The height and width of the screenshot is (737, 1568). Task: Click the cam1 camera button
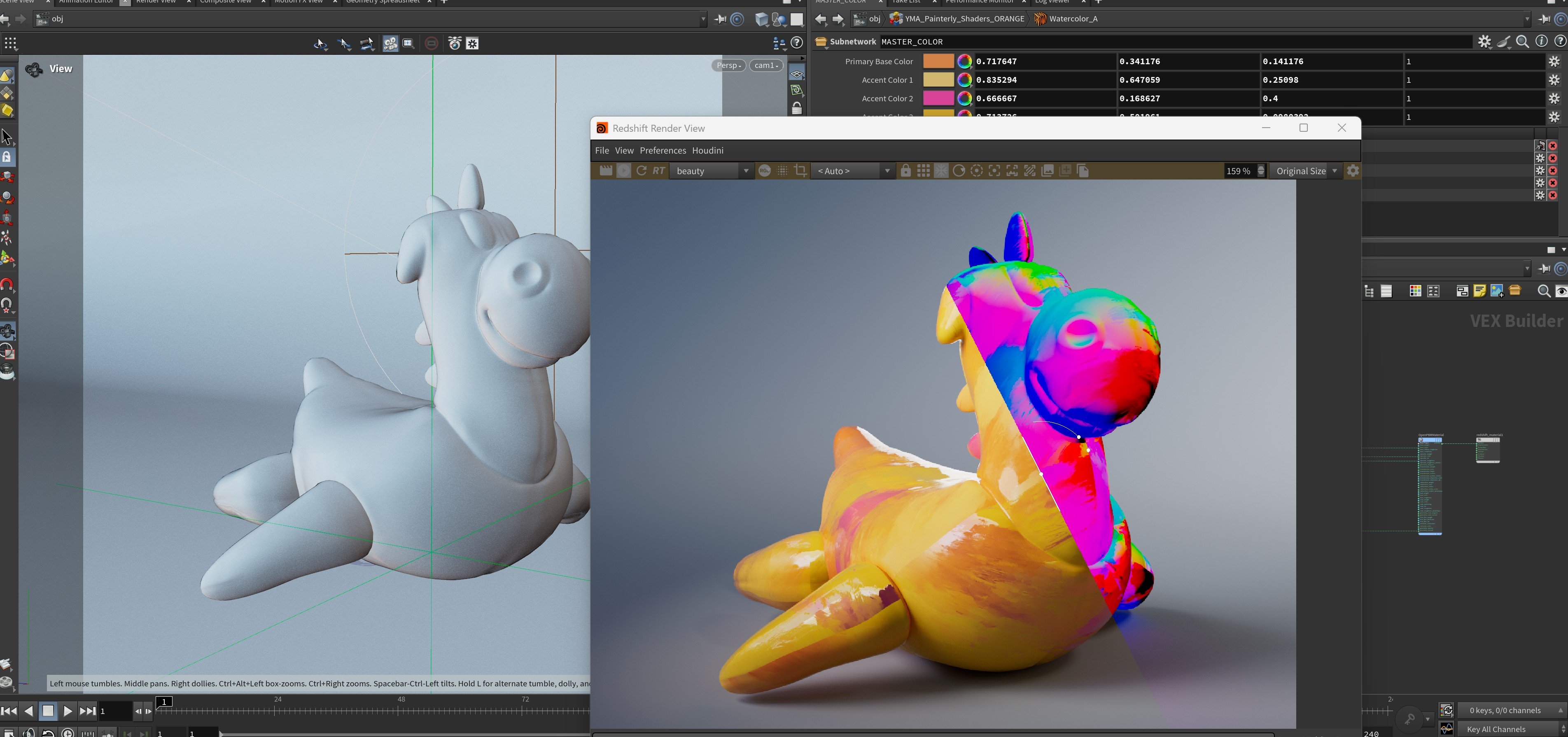[766, 65]
